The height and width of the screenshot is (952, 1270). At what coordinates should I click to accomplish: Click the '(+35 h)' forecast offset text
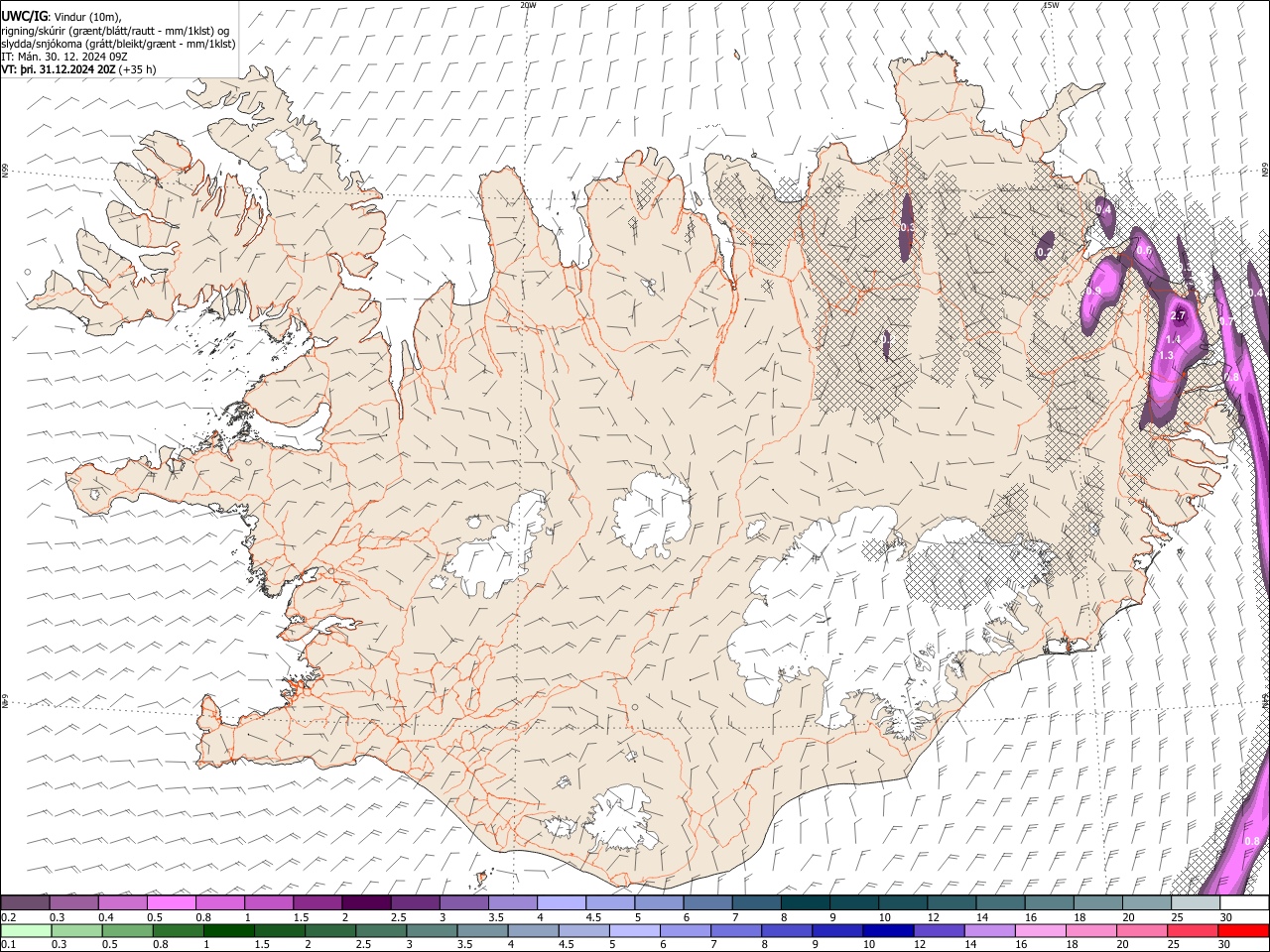(x=137, y=69)
